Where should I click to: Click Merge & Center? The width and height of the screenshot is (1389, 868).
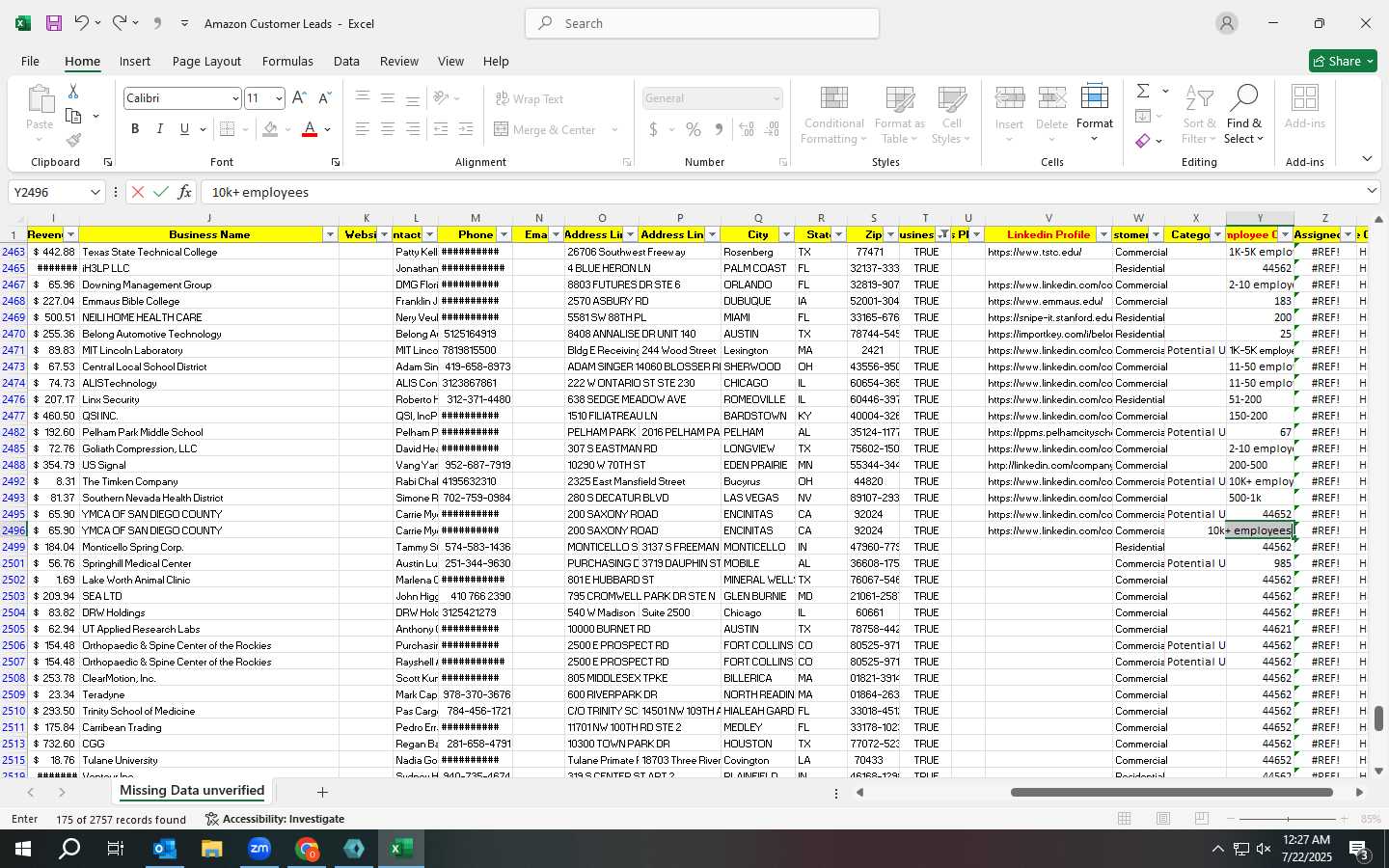545,129
